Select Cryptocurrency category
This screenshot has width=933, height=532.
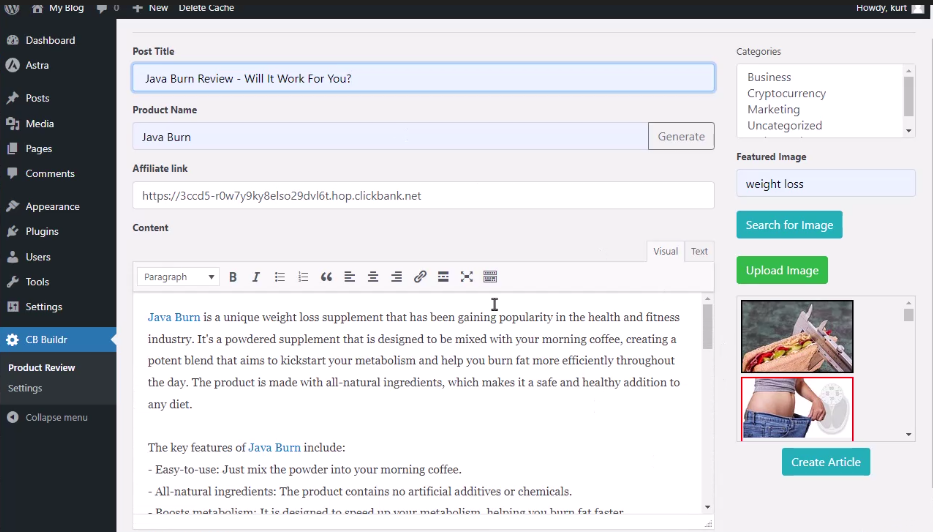(x=787, y=93)
